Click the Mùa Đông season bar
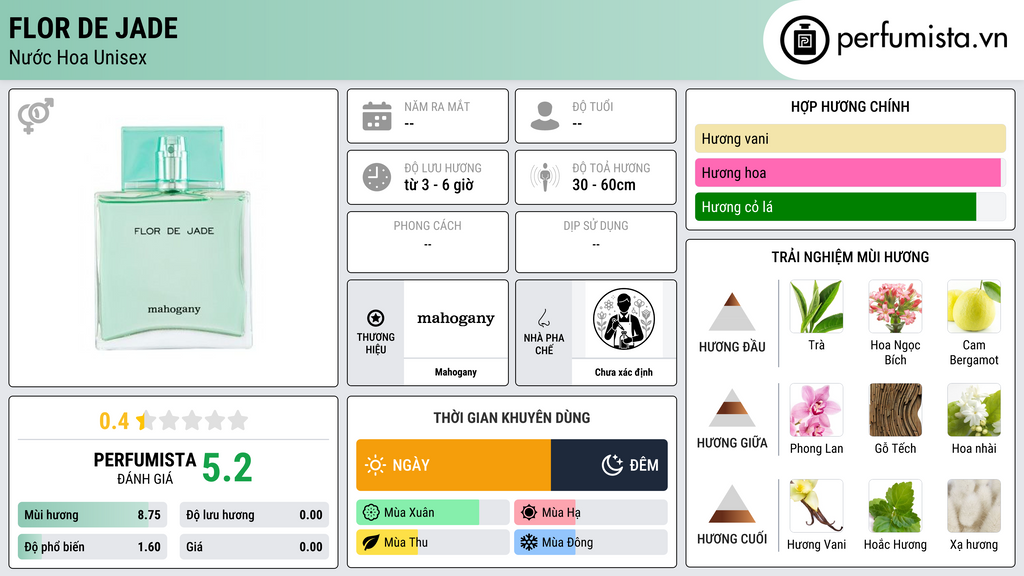This screenshot has height=576, width=1024. pos(590,542)
